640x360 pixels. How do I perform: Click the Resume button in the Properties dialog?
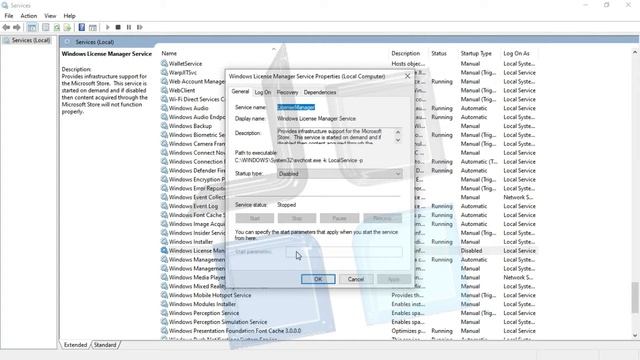[382, 218]
